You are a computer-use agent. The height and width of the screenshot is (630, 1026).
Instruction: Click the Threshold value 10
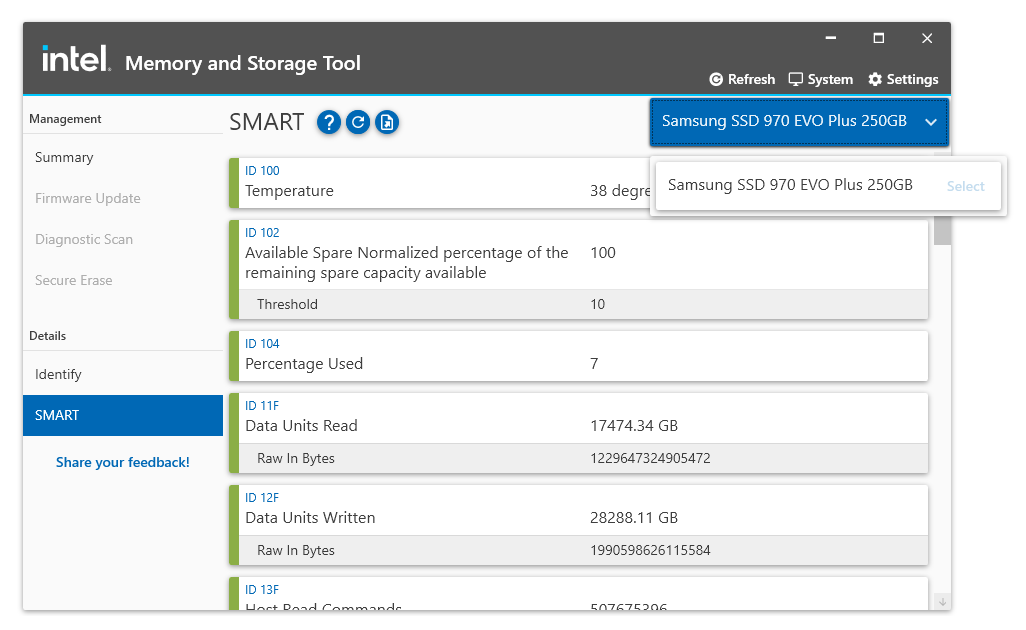coord(597,305)
